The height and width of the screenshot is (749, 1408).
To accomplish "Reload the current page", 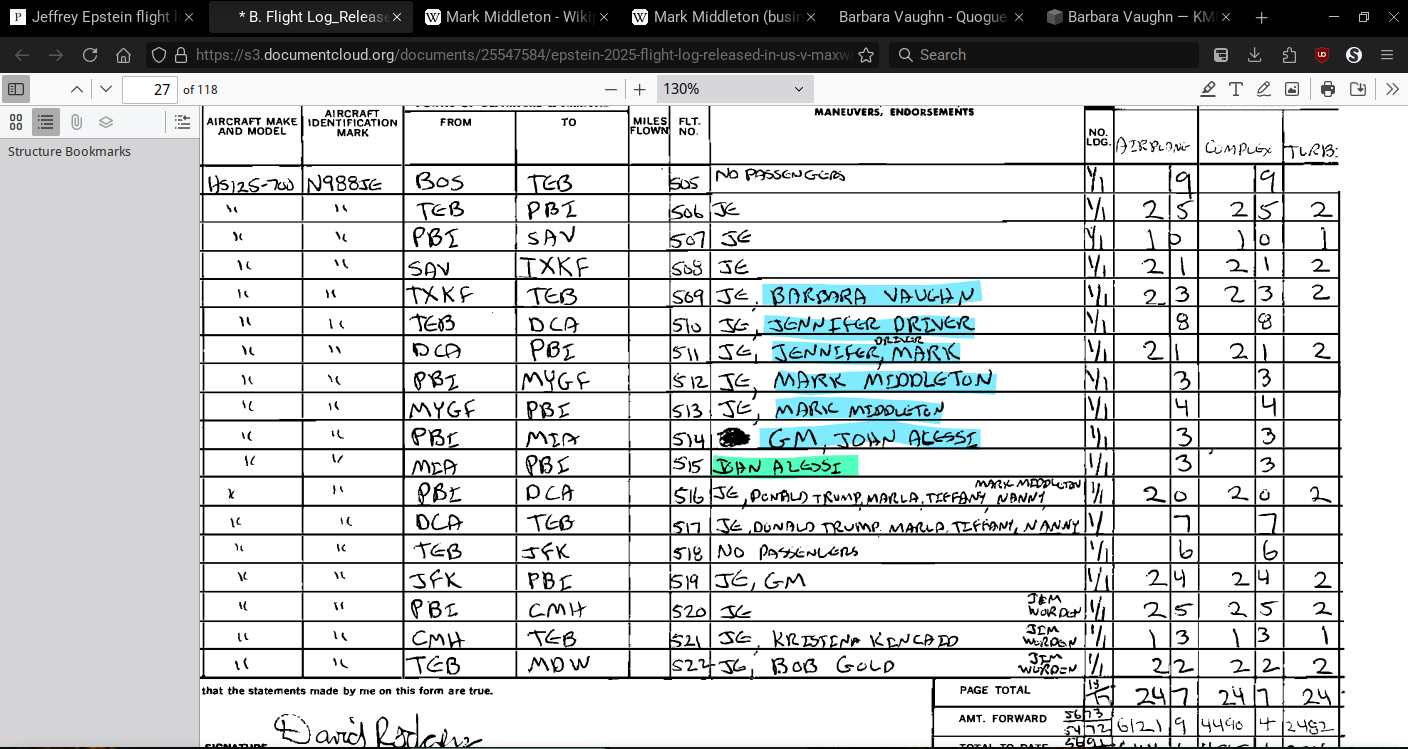I will [90, 55].
